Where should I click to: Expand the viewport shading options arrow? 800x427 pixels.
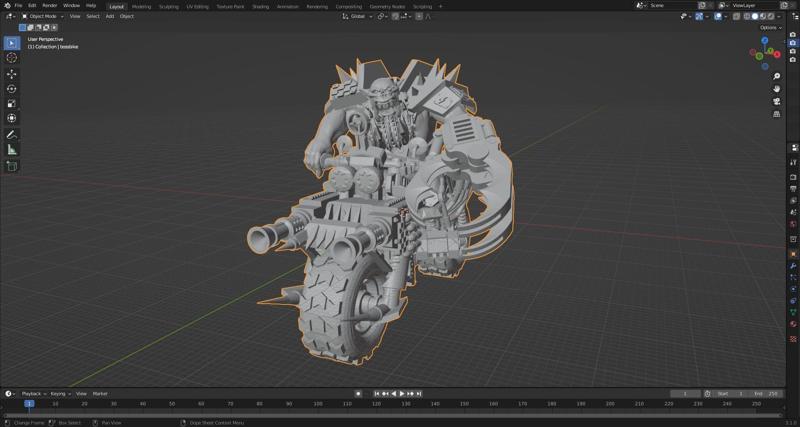(779, 16)
